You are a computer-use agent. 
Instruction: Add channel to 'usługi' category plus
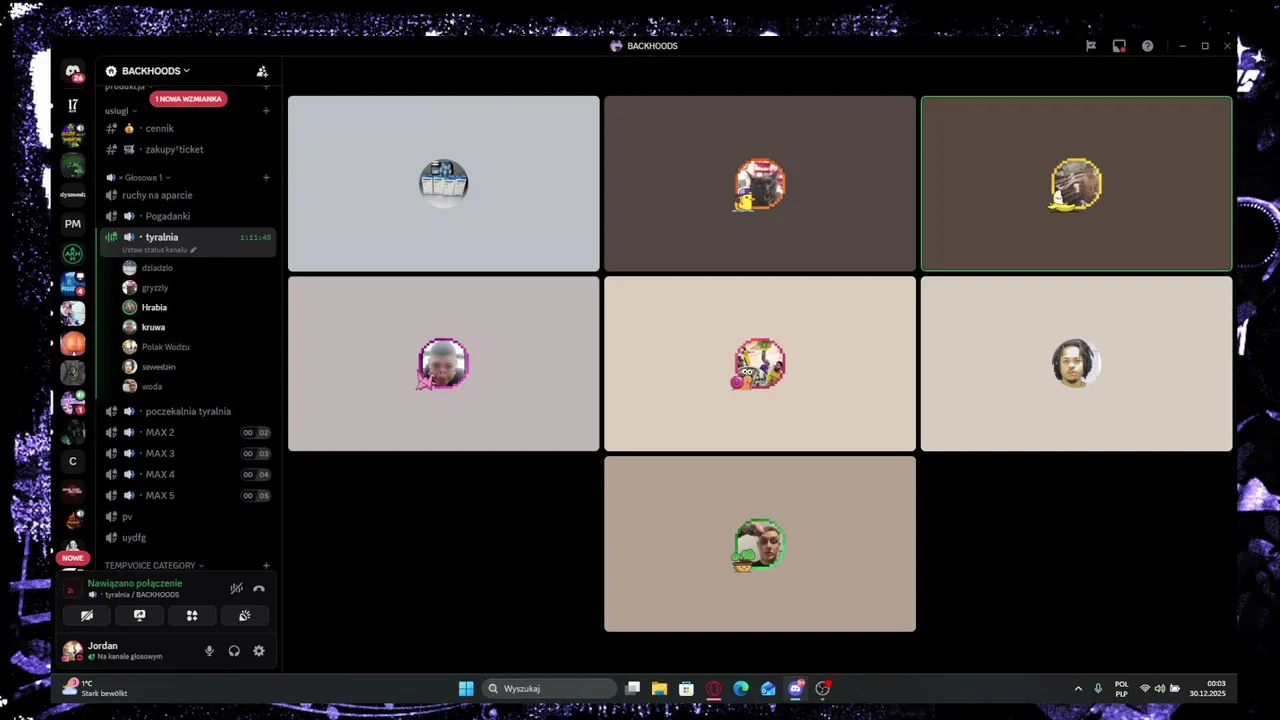pos(266,111)
